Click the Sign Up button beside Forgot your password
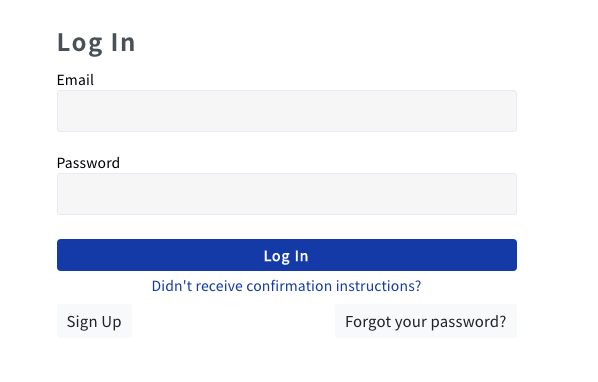This screenshot has height=382, width=598. 94,321
